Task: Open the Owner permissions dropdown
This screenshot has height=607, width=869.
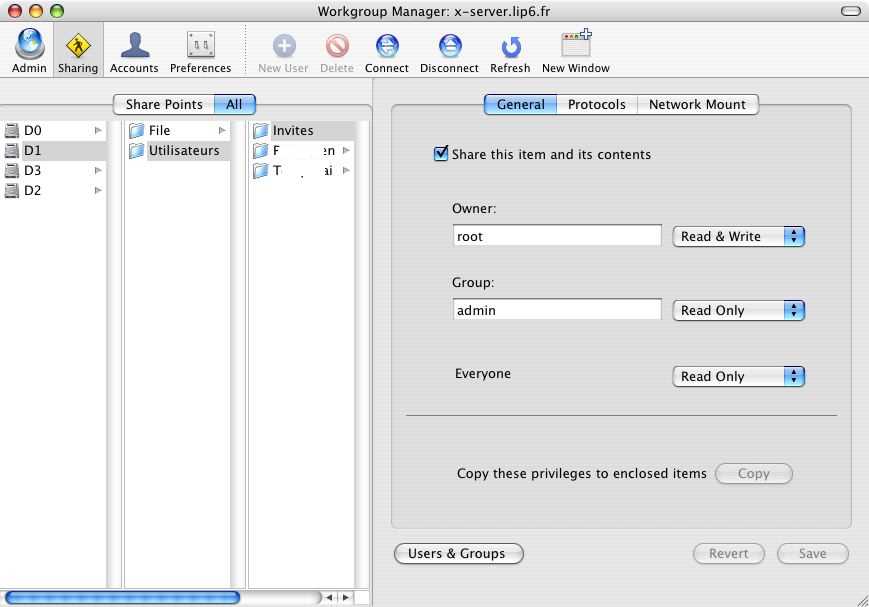Action: [738, 237]
